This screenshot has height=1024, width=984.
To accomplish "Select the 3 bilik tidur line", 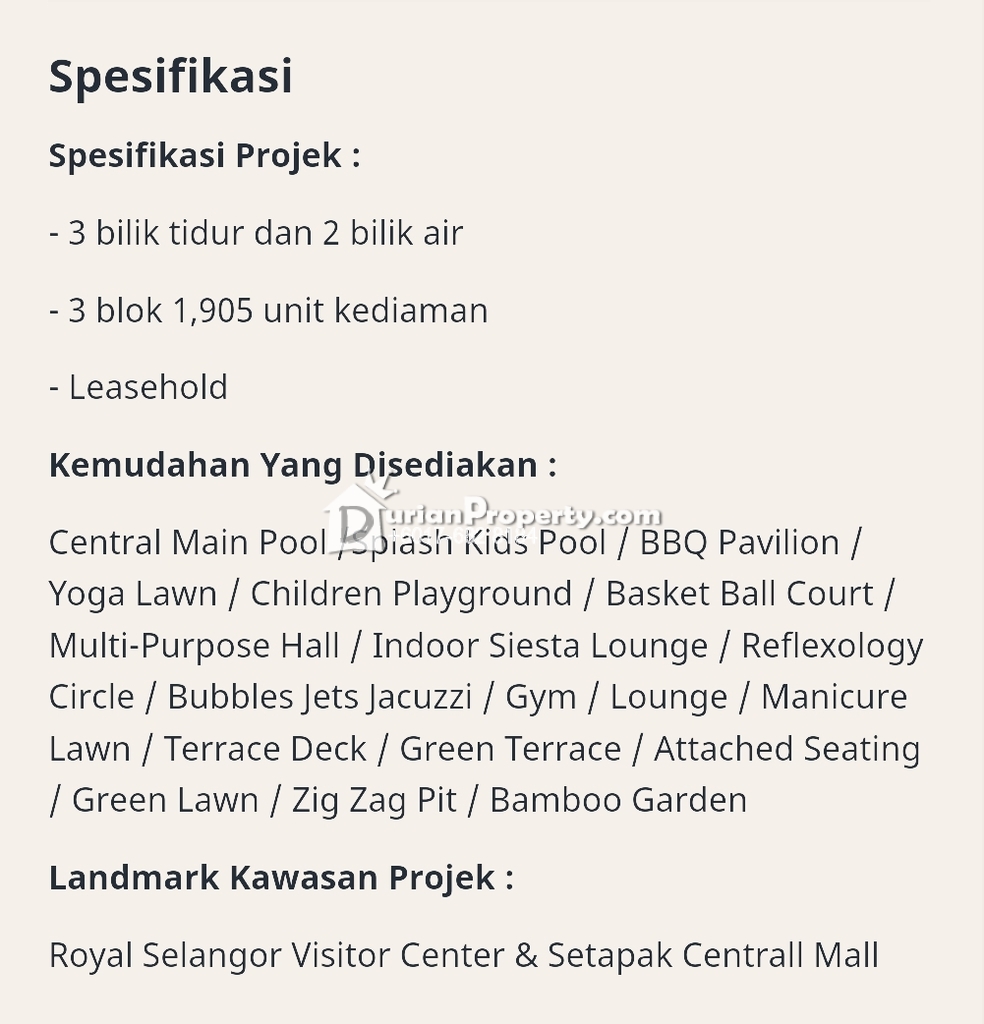I will click(256, 233).
